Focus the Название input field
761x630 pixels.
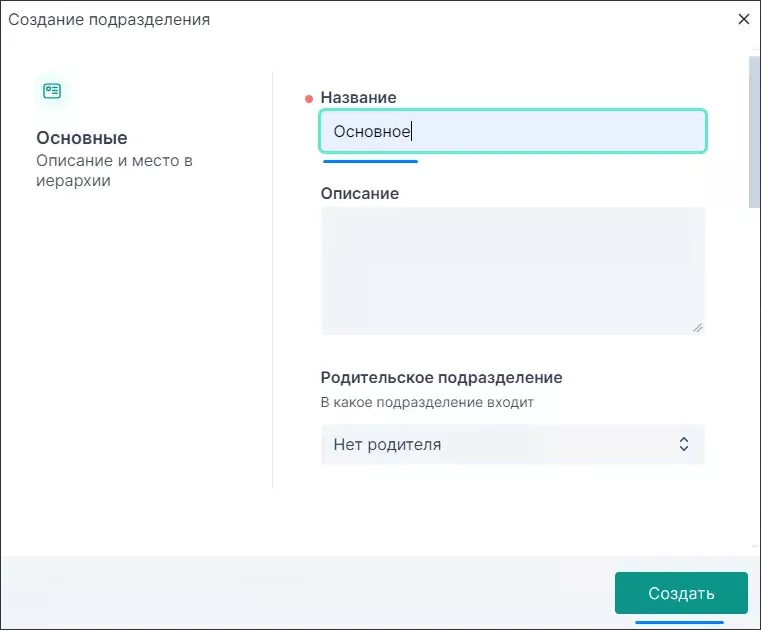pyautogui.click(x=513, y=131)
